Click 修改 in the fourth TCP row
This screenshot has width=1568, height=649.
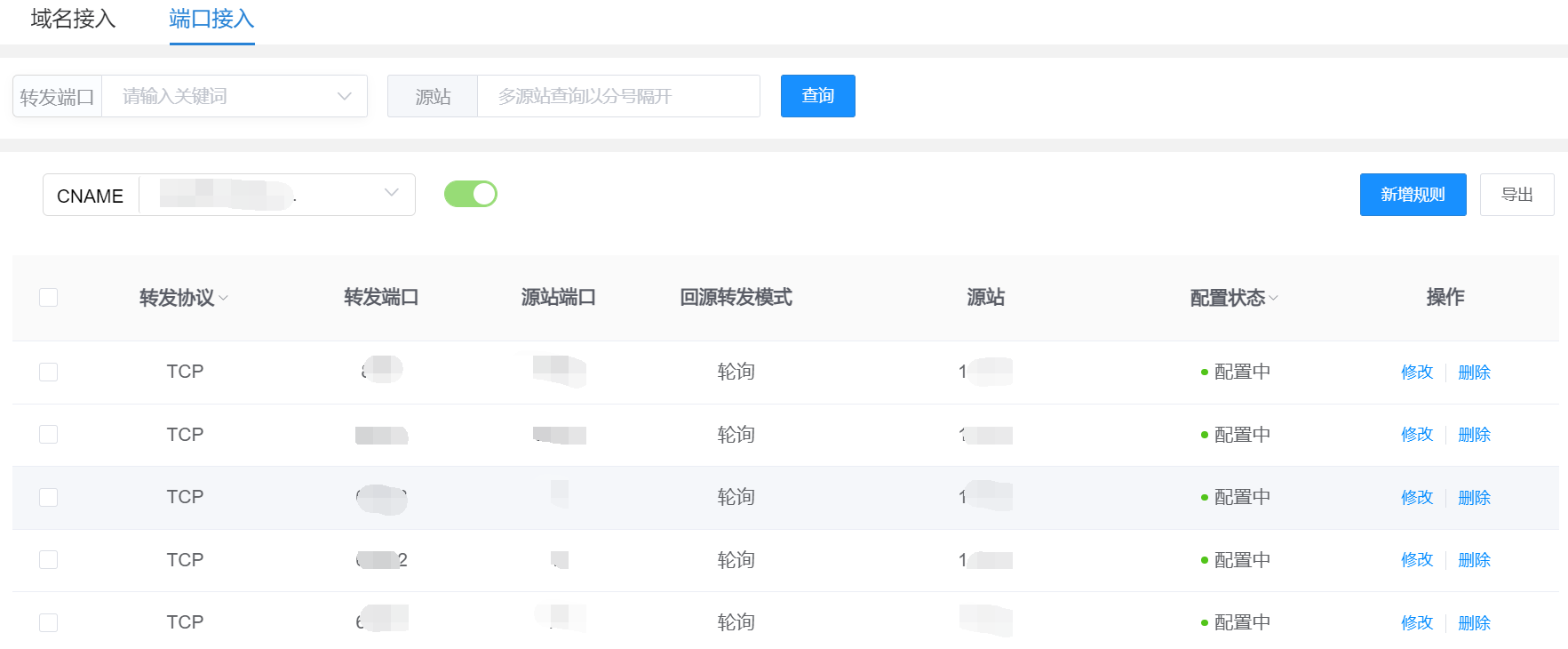1416,560
